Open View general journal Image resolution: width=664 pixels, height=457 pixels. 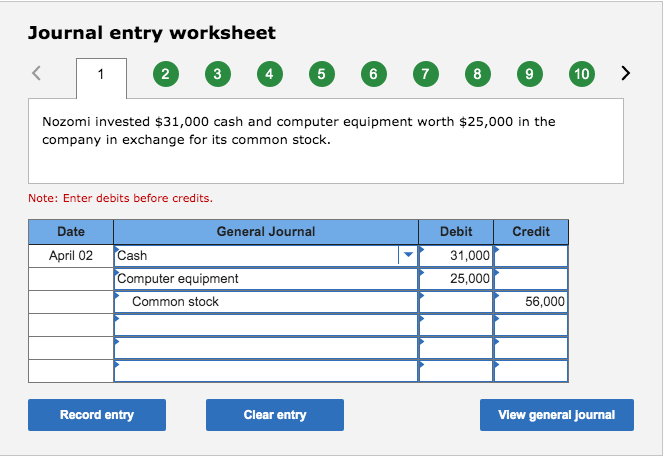click(557, 415)
